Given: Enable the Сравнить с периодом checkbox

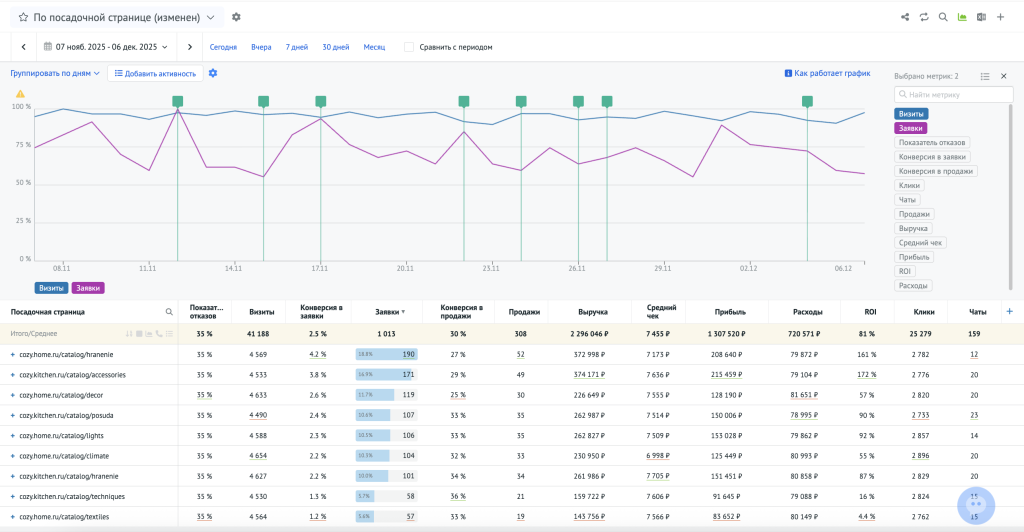Looking at the screenshot, I should [409, 47].
